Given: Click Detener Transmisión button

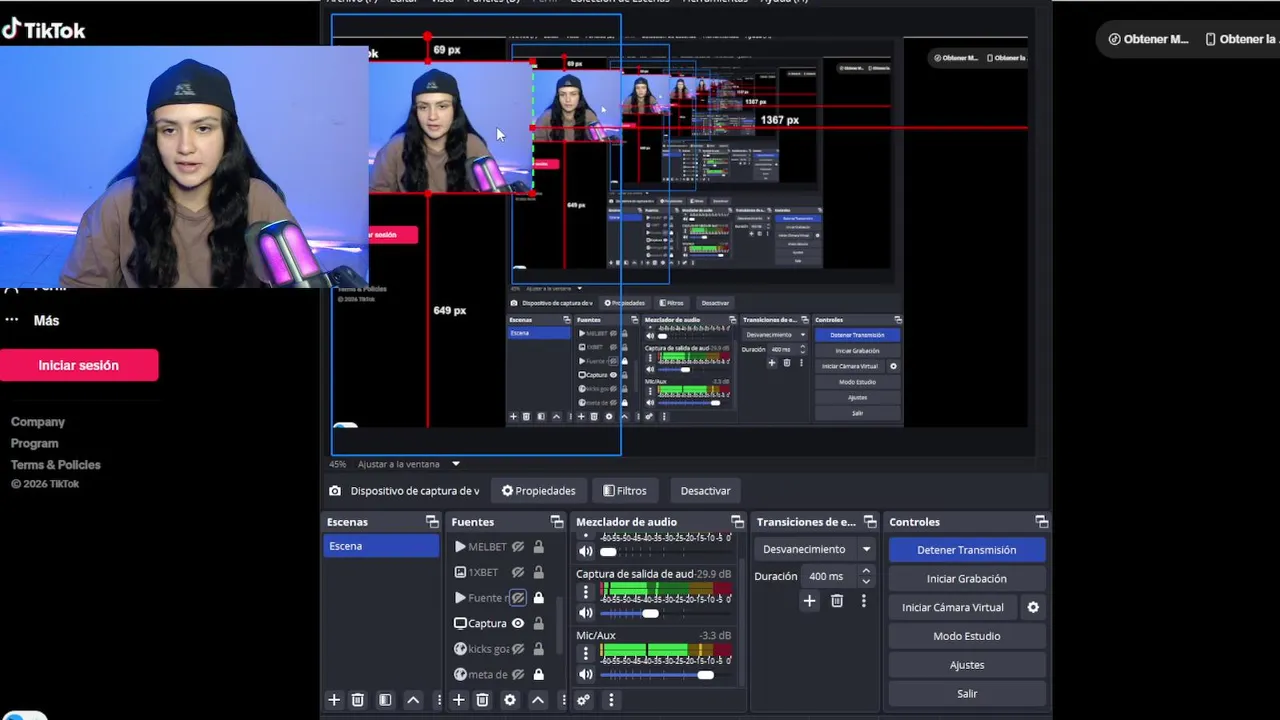Looking at the screenshot, I should (967, 550).
